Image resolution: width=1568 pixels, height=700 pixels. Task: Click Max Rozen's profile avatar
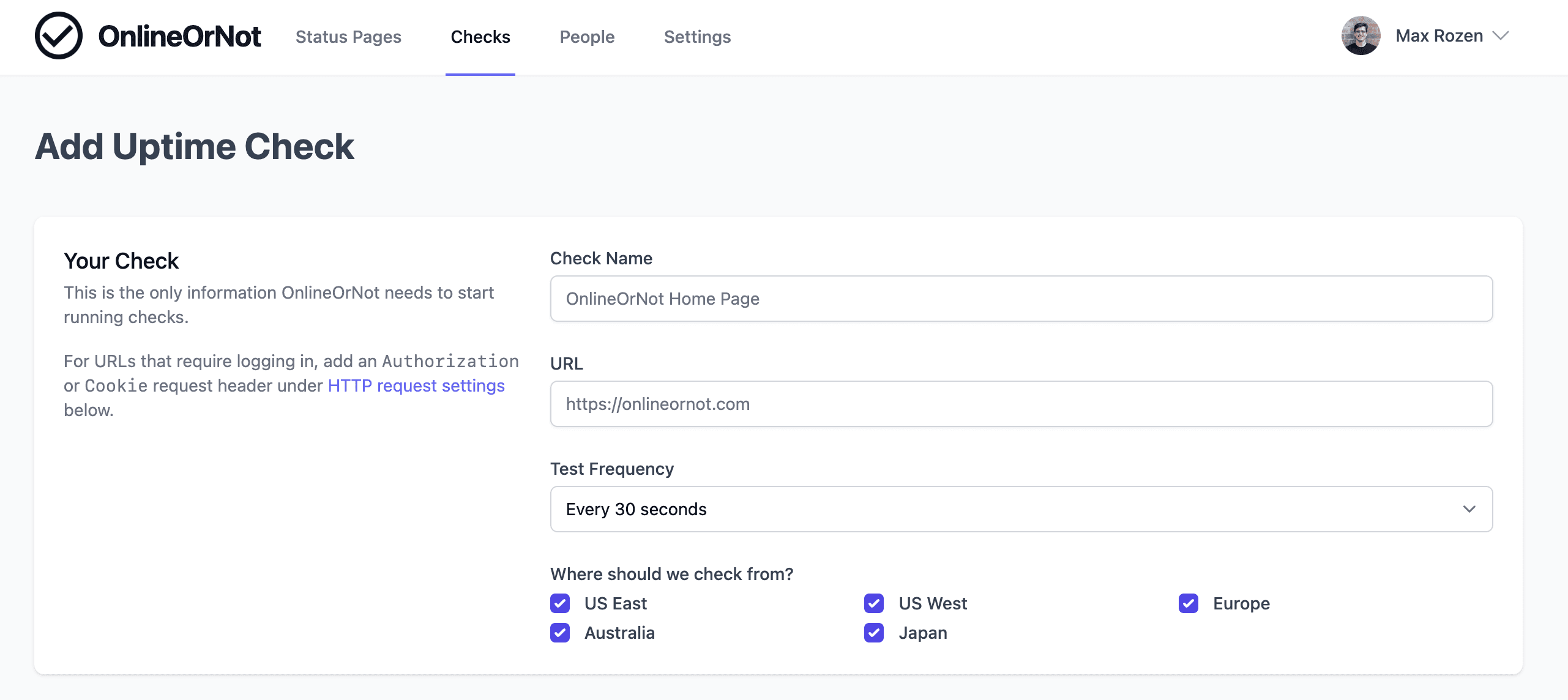(1360, 35)
